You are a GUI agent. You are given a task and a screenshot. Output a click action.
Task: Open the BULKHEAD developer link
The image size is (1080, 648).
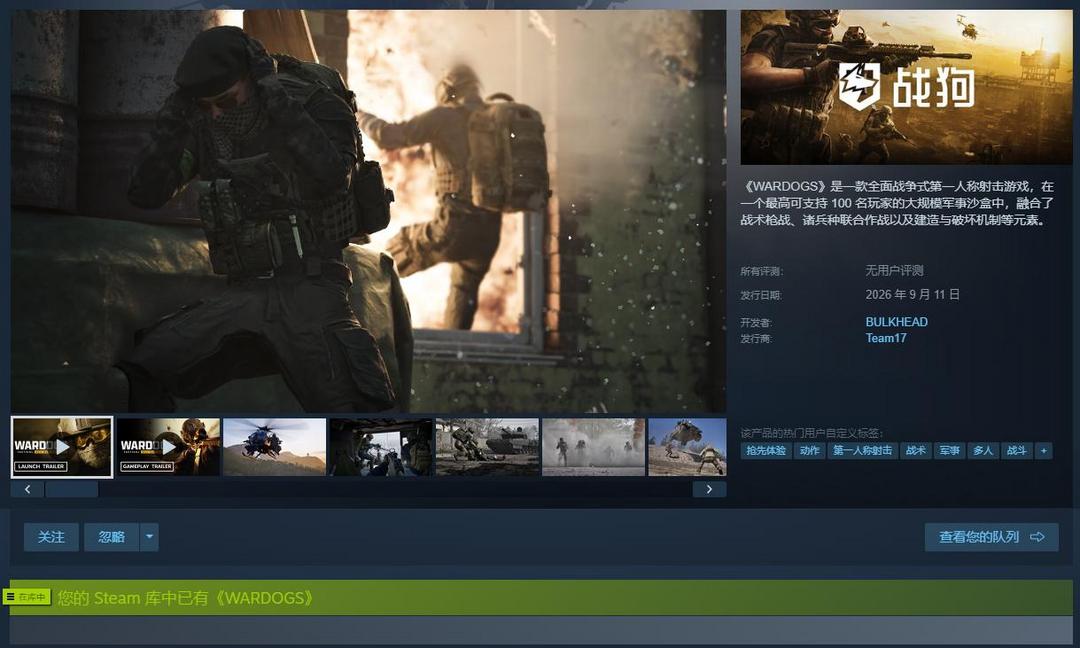[x=896, y=322]
